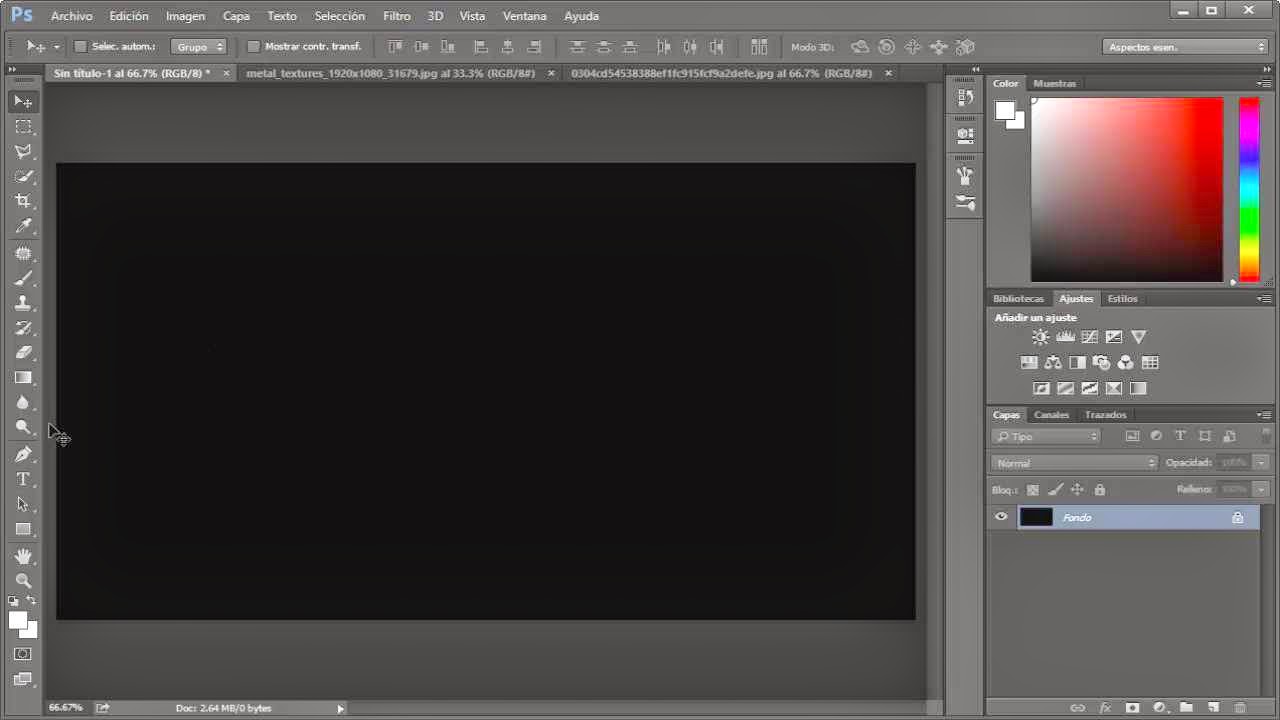This screenshot has width=1280, height=720.
Task: Select the Move tool
Action: point(23,101)
